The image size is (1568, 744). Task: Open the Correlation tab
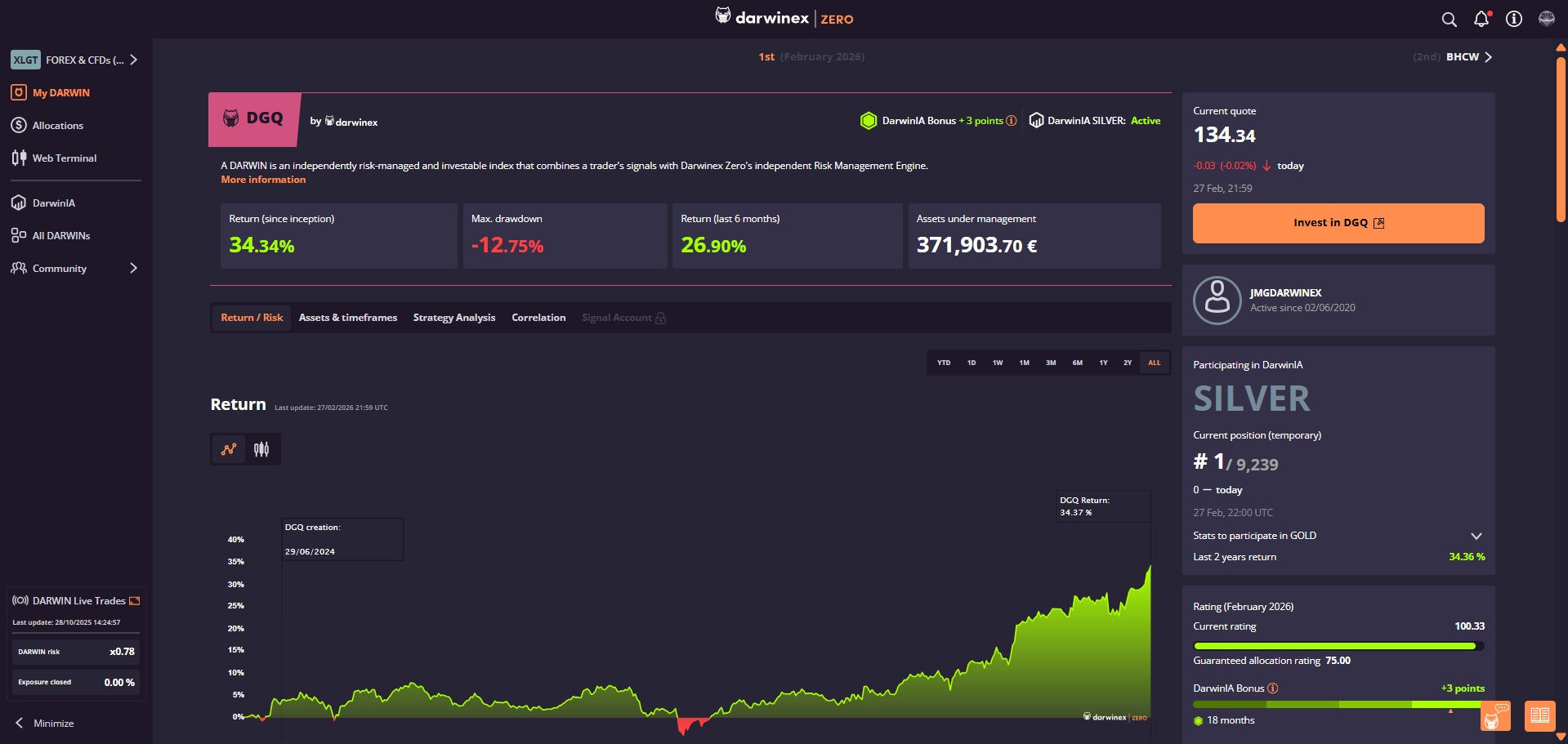tap(538, 317)
